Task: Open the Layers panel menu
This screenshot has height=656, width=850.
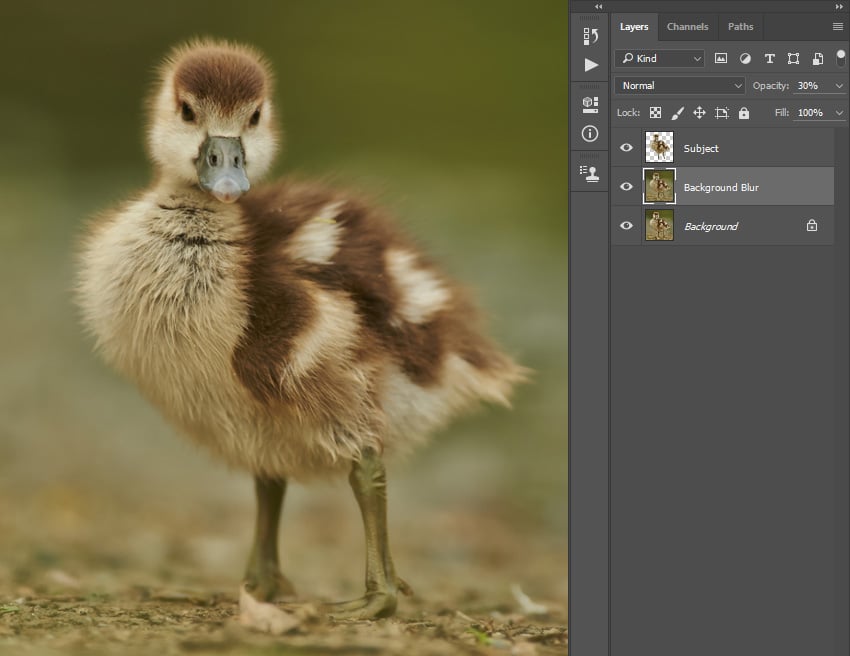Action: [x=838, y=27]
